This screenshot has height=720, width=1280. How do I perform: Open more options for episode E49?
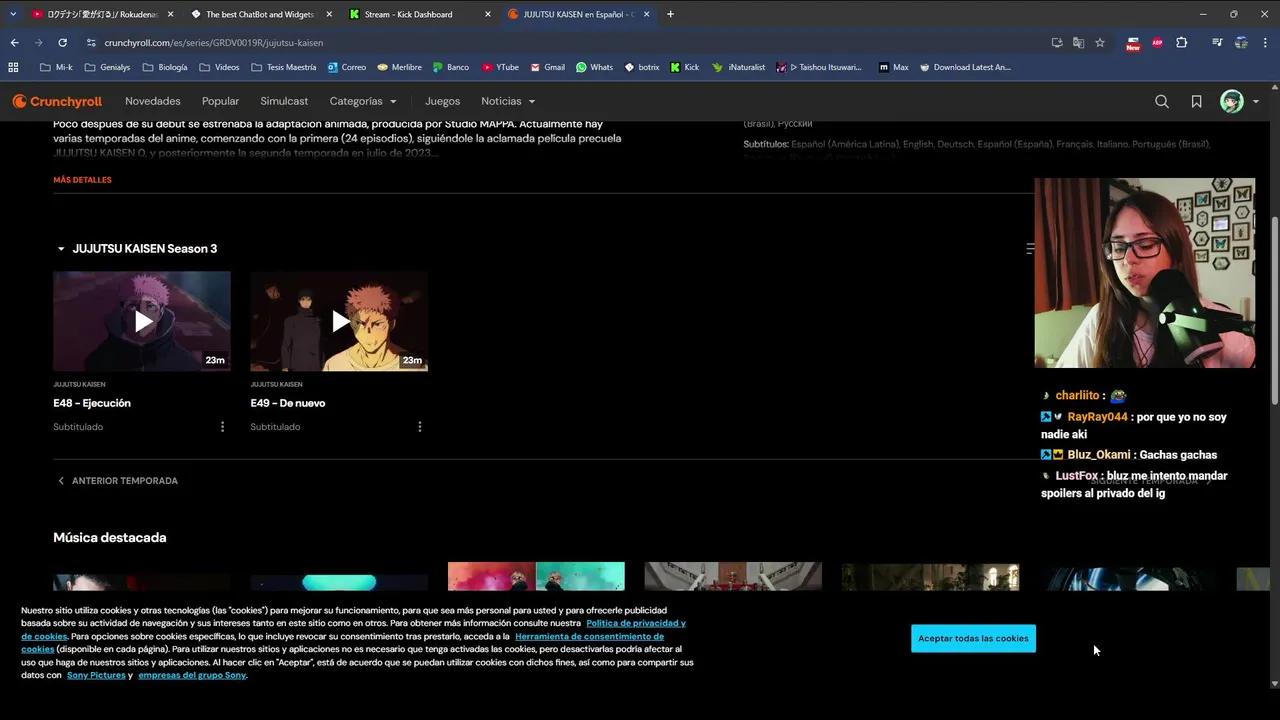(419, 427)
